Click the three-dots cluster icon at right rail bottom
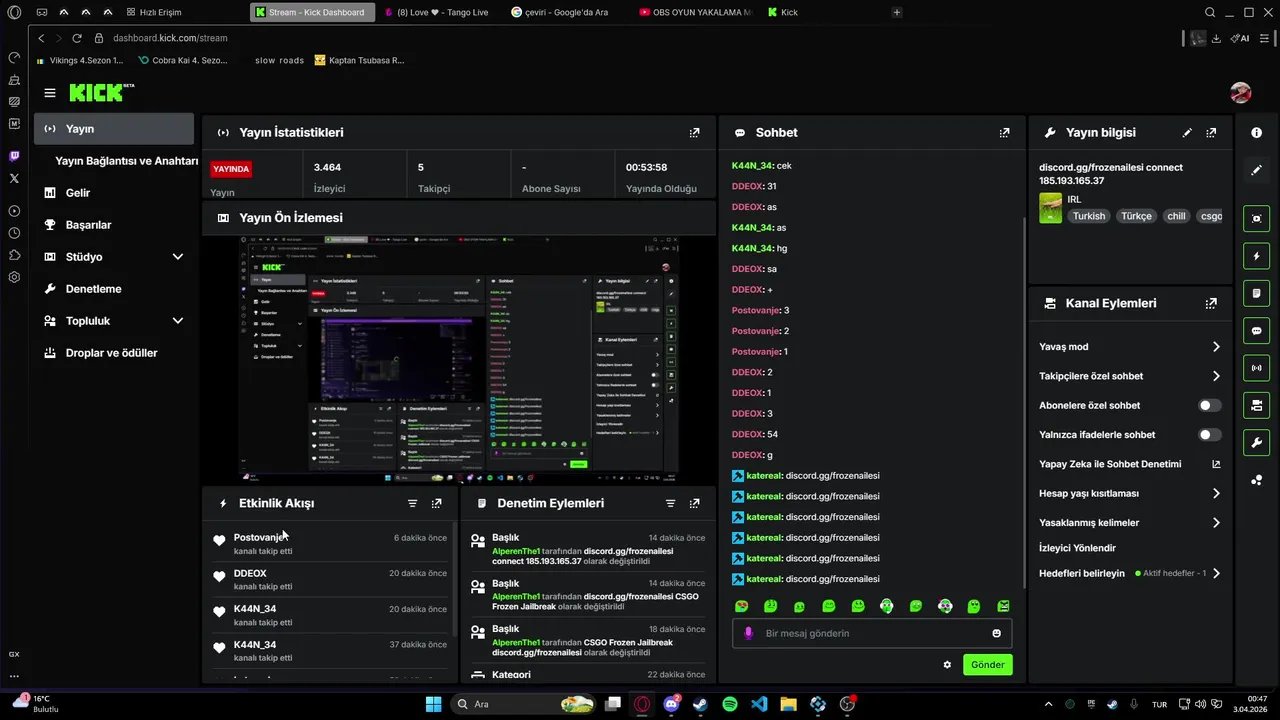The height and width of the screenshot is (720, 1280). (x=1256, y=480)
